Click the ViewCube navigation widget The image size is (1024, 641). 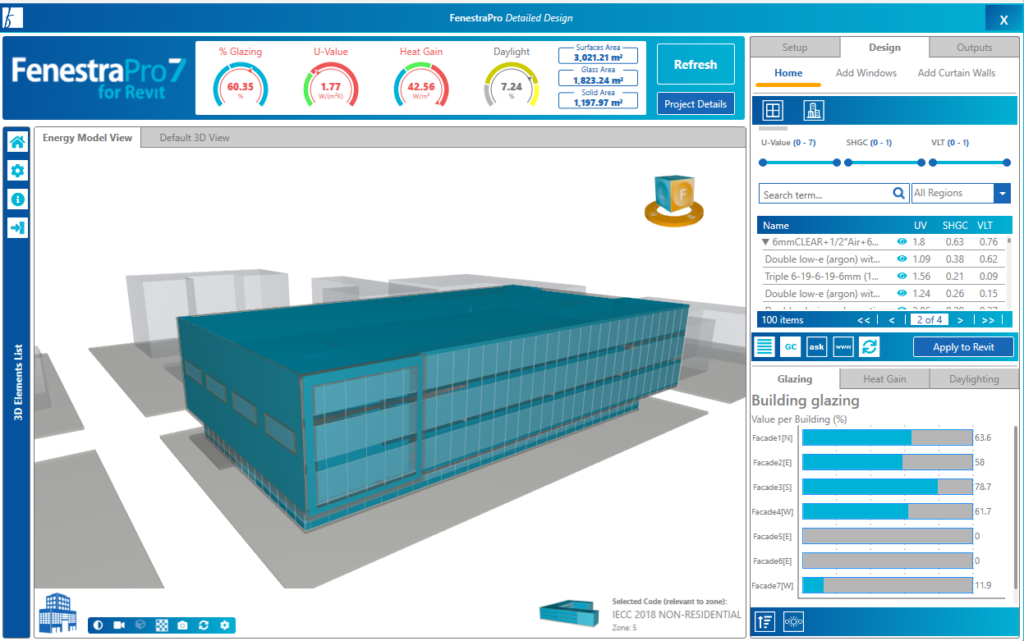675,200
